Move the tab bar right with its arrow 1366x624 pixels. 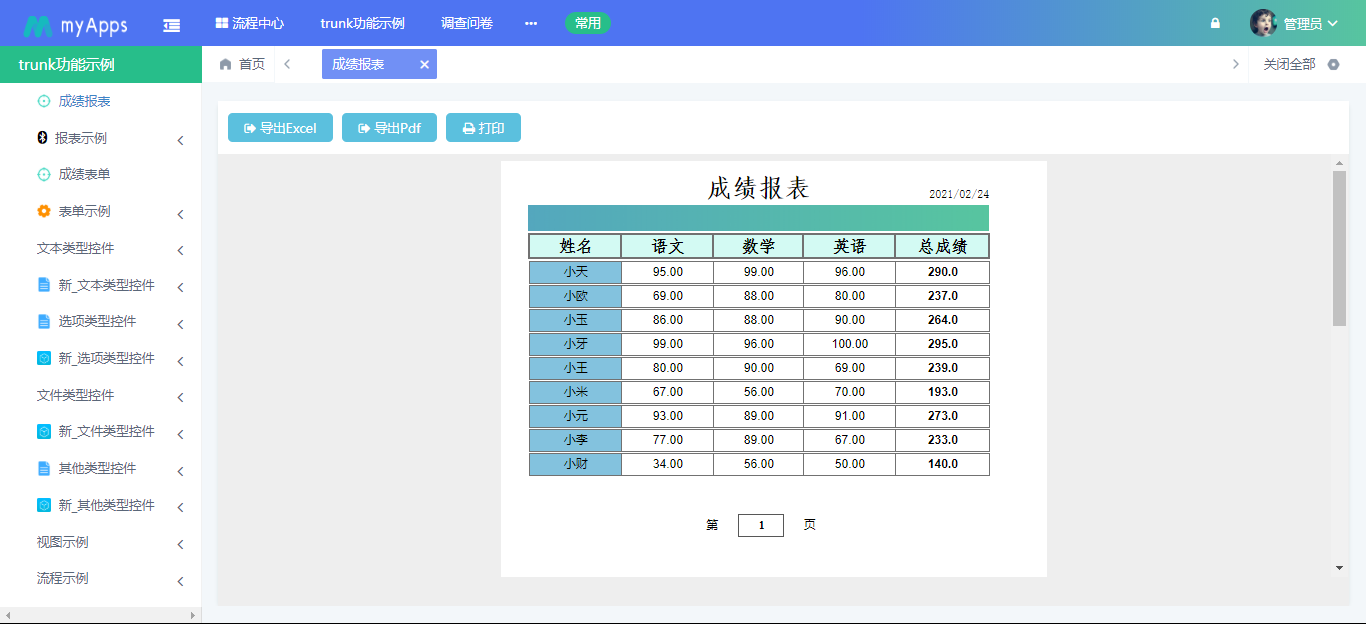tap(1235, 64)
